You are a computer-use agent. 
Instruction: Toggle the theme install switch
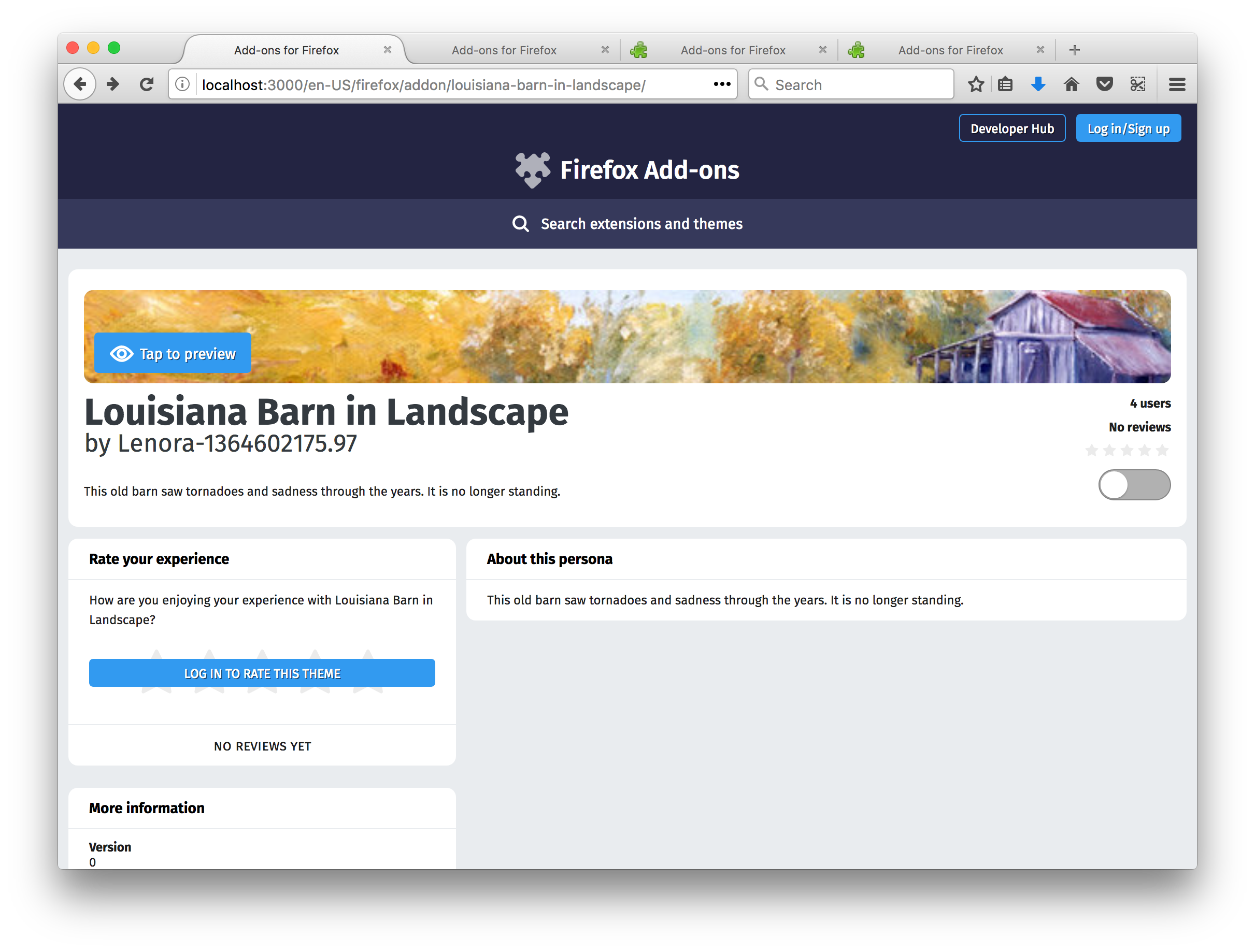pos(1134,485)
